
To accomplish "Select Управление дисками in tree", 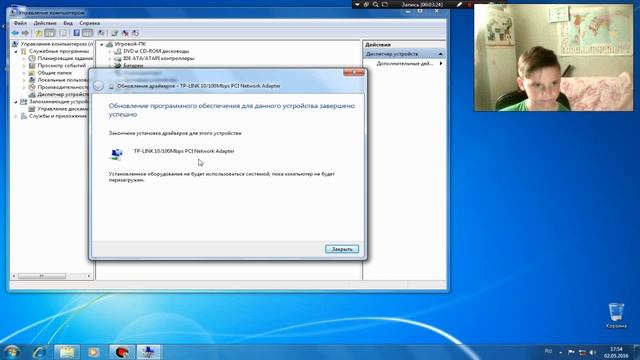I will point(62,109).
